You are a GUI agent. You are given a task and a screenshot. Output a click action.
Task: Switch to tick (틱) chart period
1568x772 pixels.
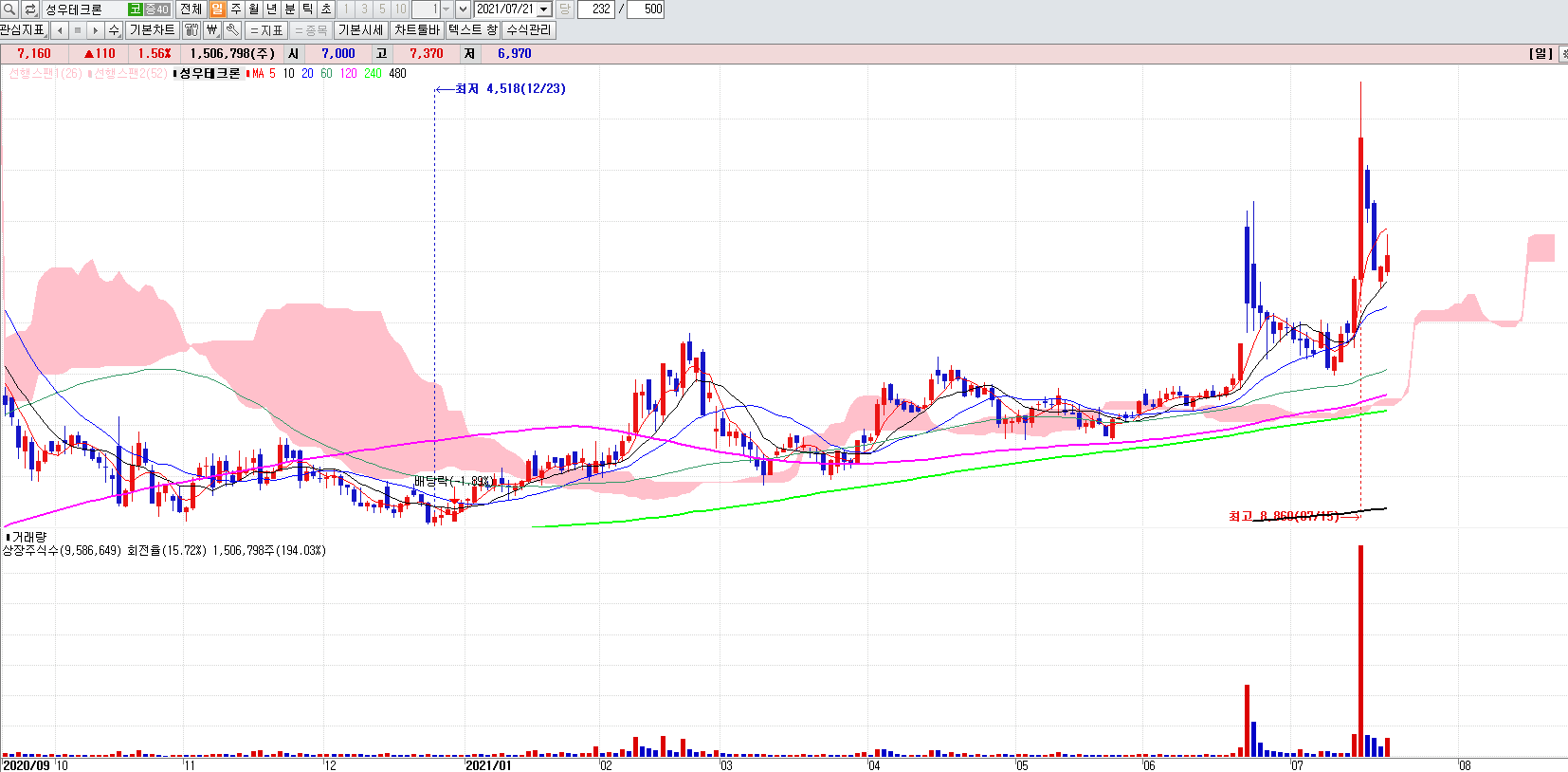308,9
